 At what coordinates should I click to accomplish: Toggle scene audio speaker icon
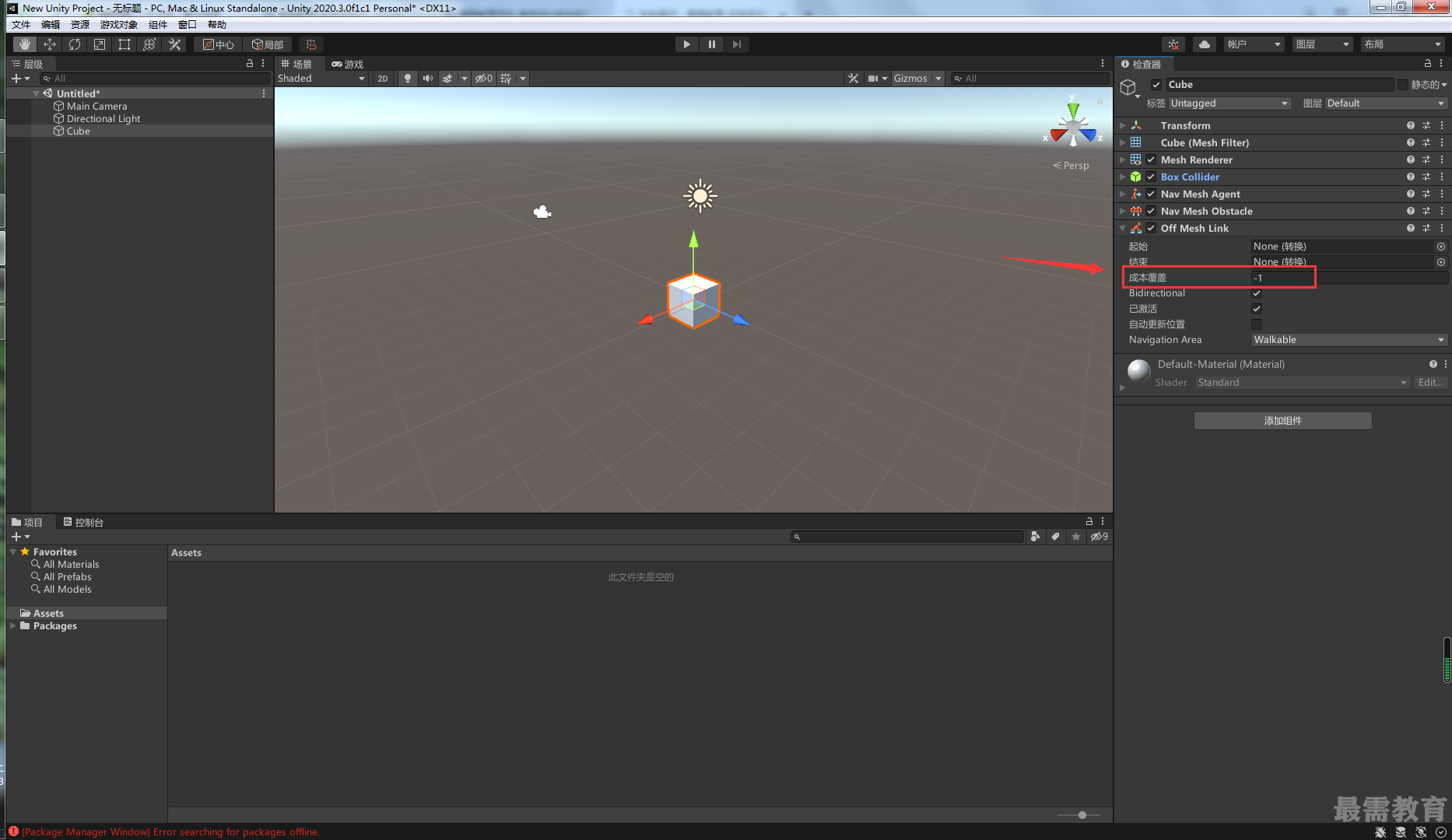tap(427, 79)
